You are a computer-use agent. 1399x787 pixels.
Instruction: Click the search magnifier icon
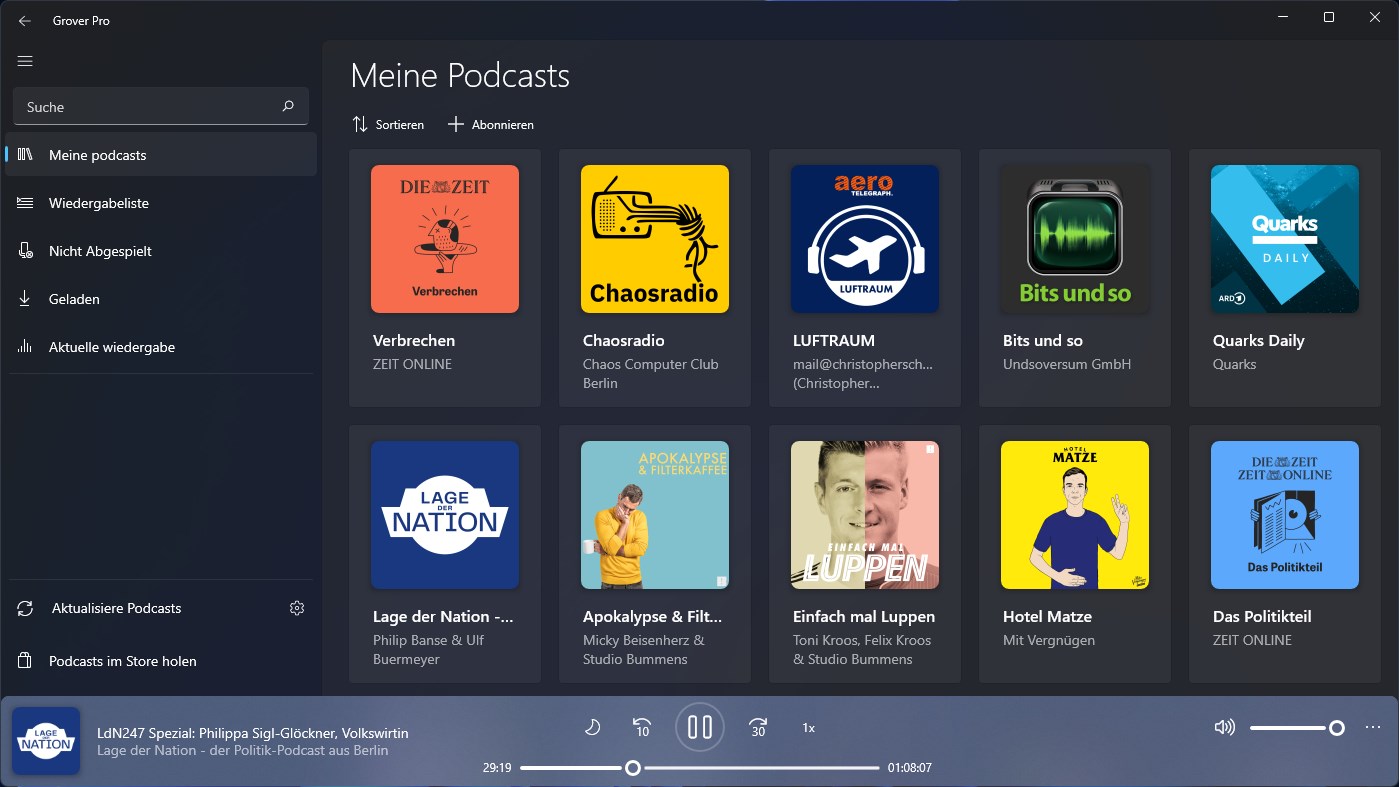pyautogui.click(x=288, y=106)
